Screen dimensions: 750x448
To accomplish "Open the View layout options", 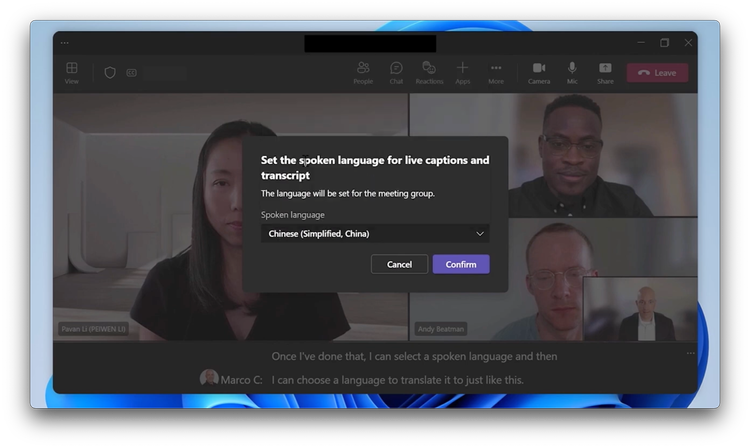I will [72, 73].
